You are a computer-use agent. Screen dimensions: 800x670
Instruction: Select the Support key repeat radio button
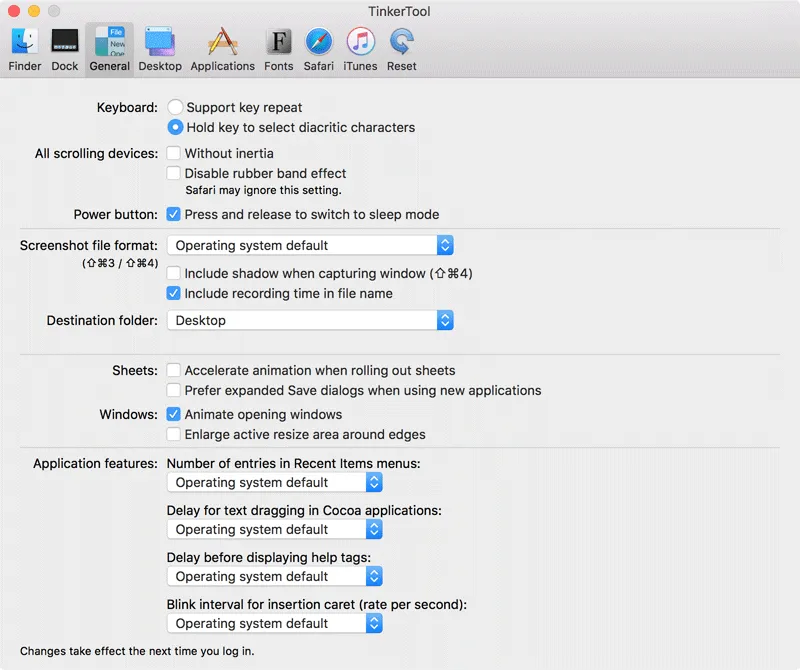176,107
